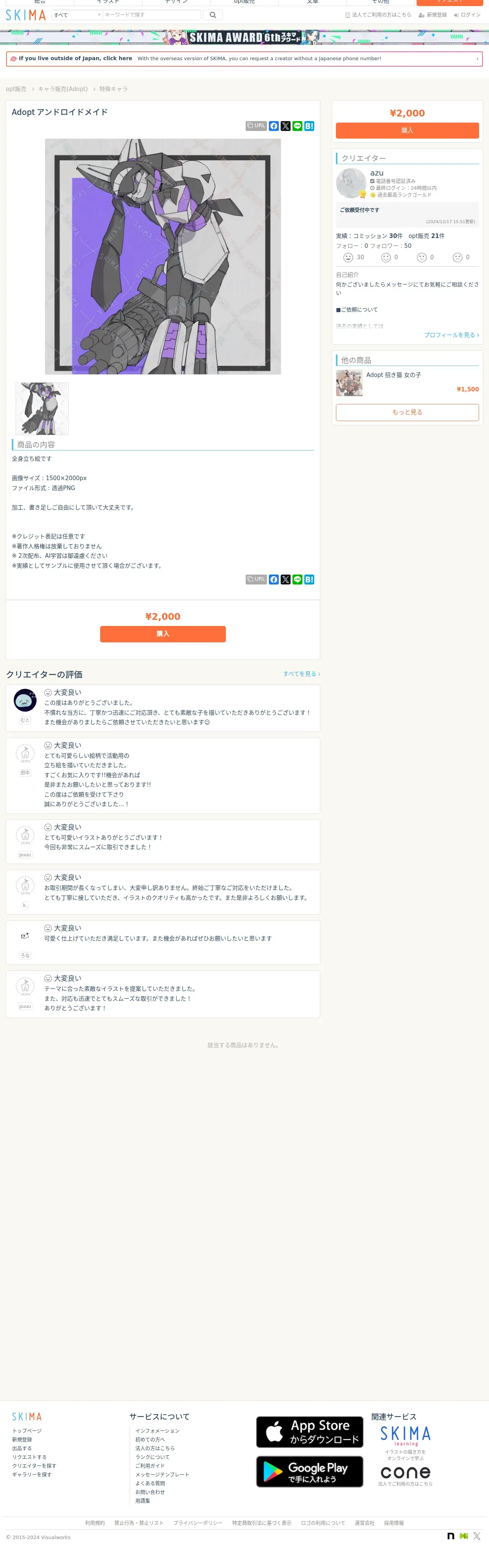Copy URL using the upper URL button
Image resolution: width=489 pixels, height=1568 pixels.
pyautogui.click(x=256, y=126)
